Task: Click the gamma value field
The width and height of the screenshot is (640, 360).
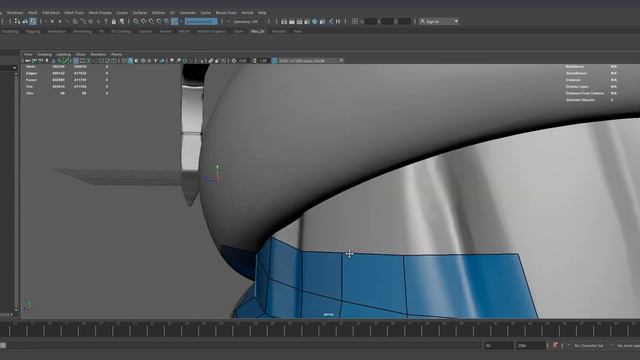Action: (264, 61)
